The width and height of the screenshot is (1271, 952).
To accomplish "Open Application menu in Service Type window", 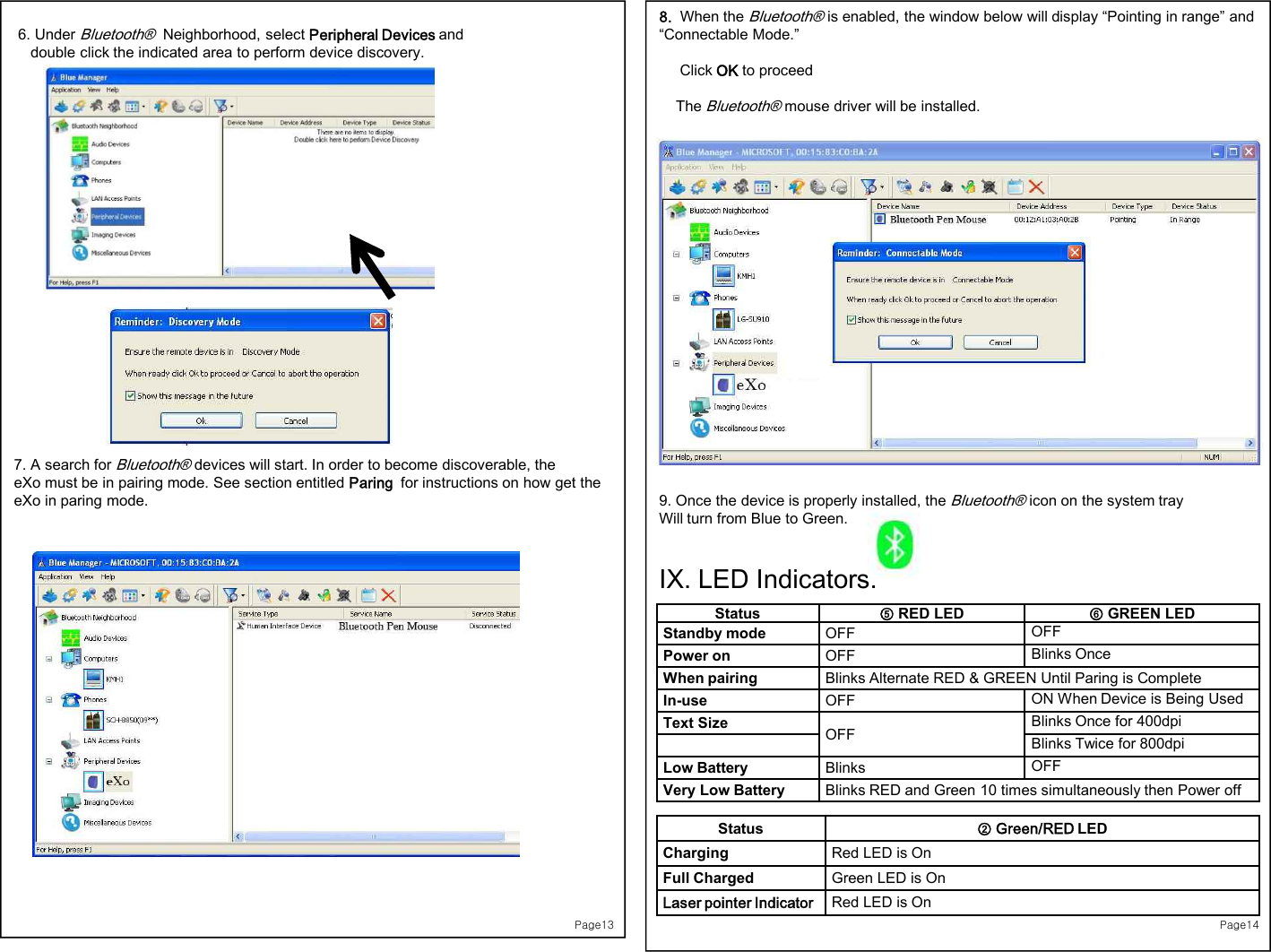I will click(56, 576).
